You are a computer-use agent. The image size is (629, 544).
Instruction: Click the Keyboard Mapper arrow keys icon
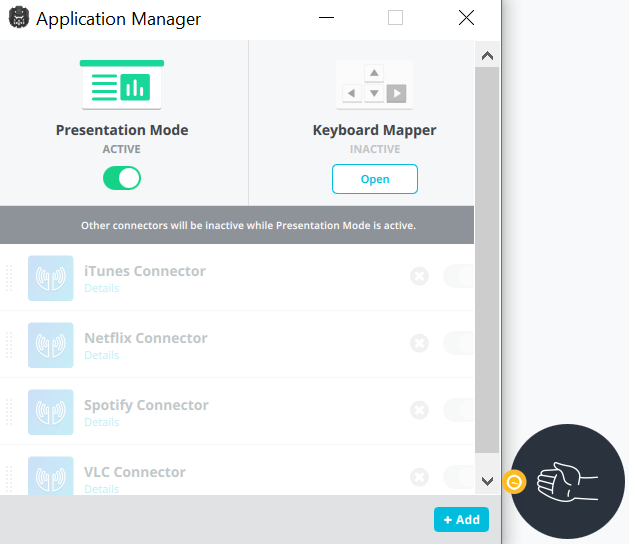[x=374, y=84]
